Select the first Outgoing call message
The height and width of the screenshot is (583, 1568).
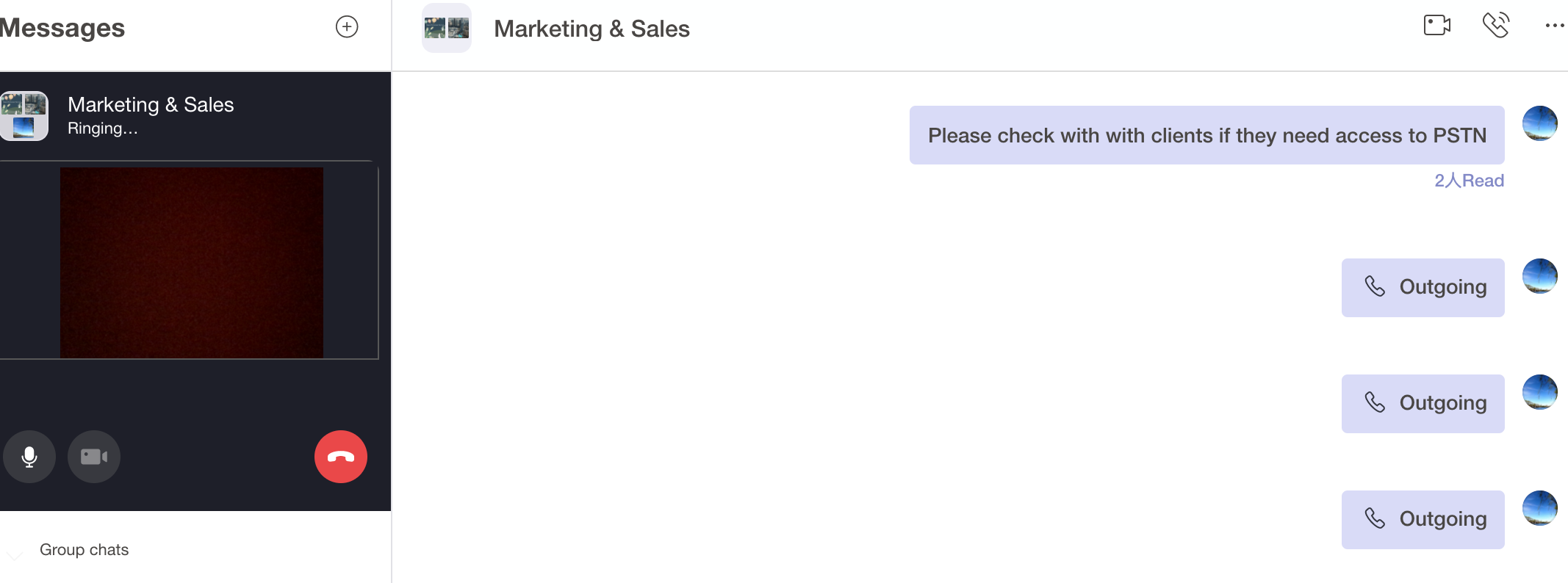[x=1423, y=288]
